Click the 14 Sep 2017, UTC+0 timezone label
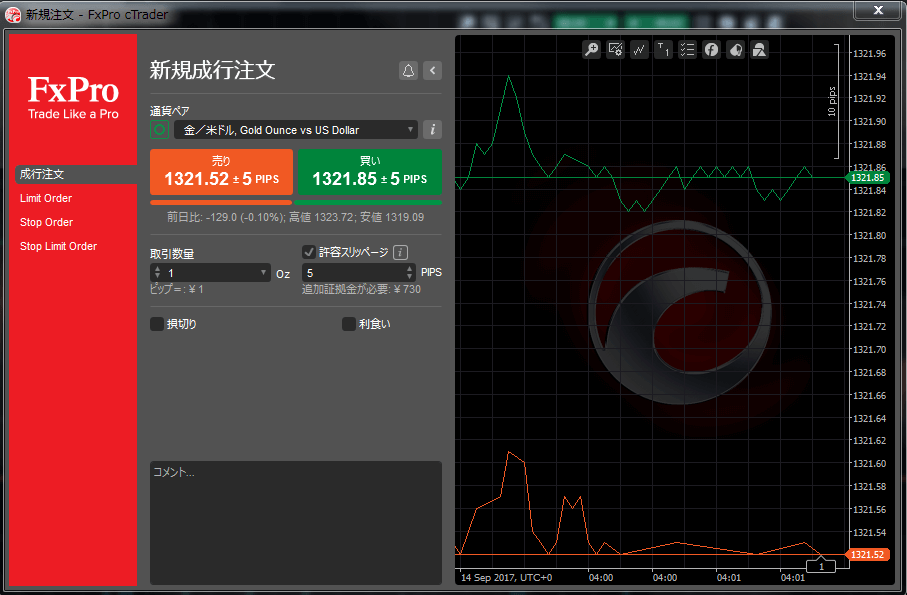The height and width of the screenshot is (595, 907). [x=506, y=578]
